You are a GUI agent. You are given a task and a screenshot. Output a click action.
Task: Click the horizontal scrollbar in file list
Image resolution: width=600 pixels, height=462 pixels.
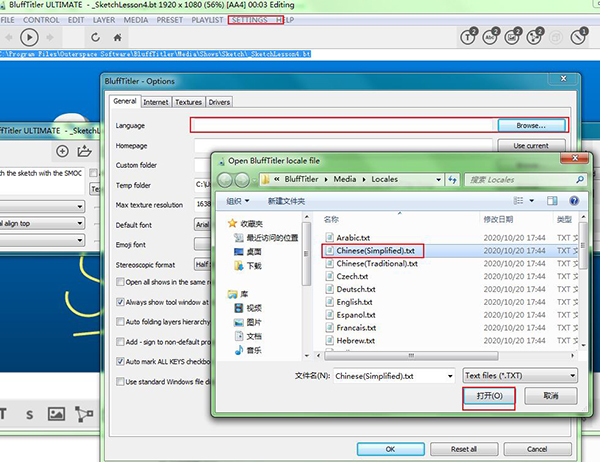coord(411,356)
